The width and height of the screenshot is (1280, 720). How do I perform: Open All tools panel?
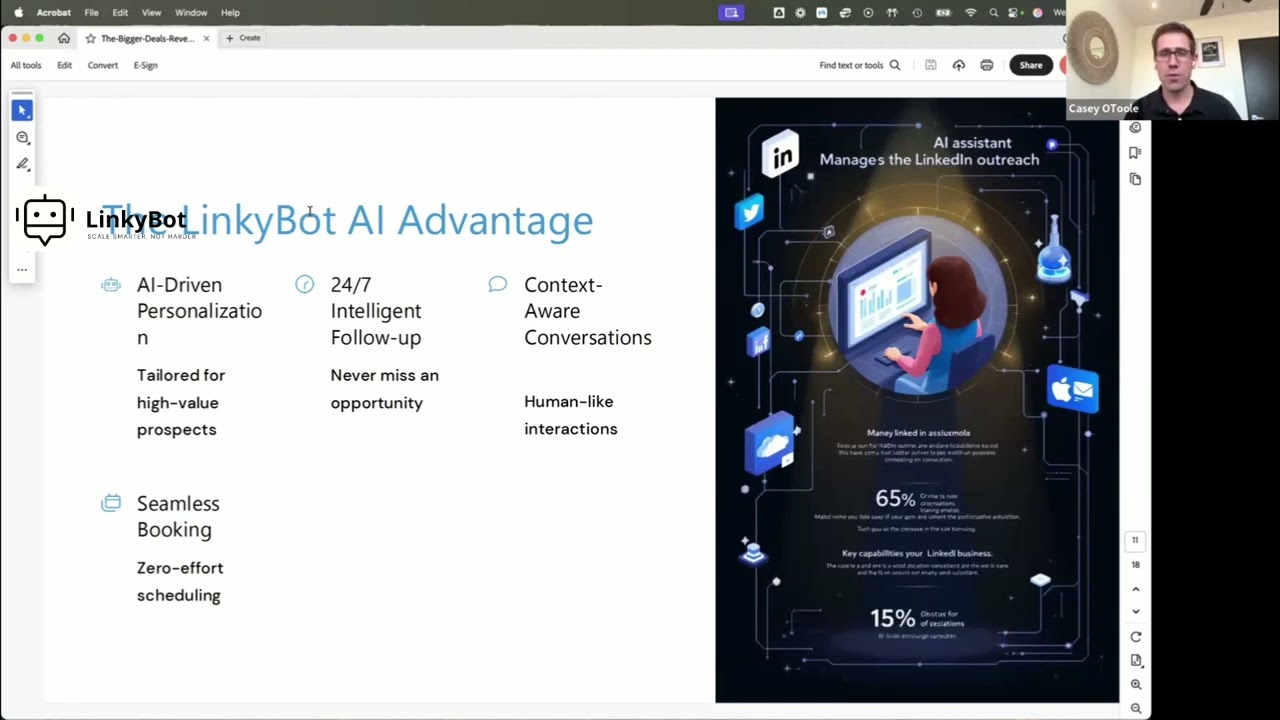point(26,65)
